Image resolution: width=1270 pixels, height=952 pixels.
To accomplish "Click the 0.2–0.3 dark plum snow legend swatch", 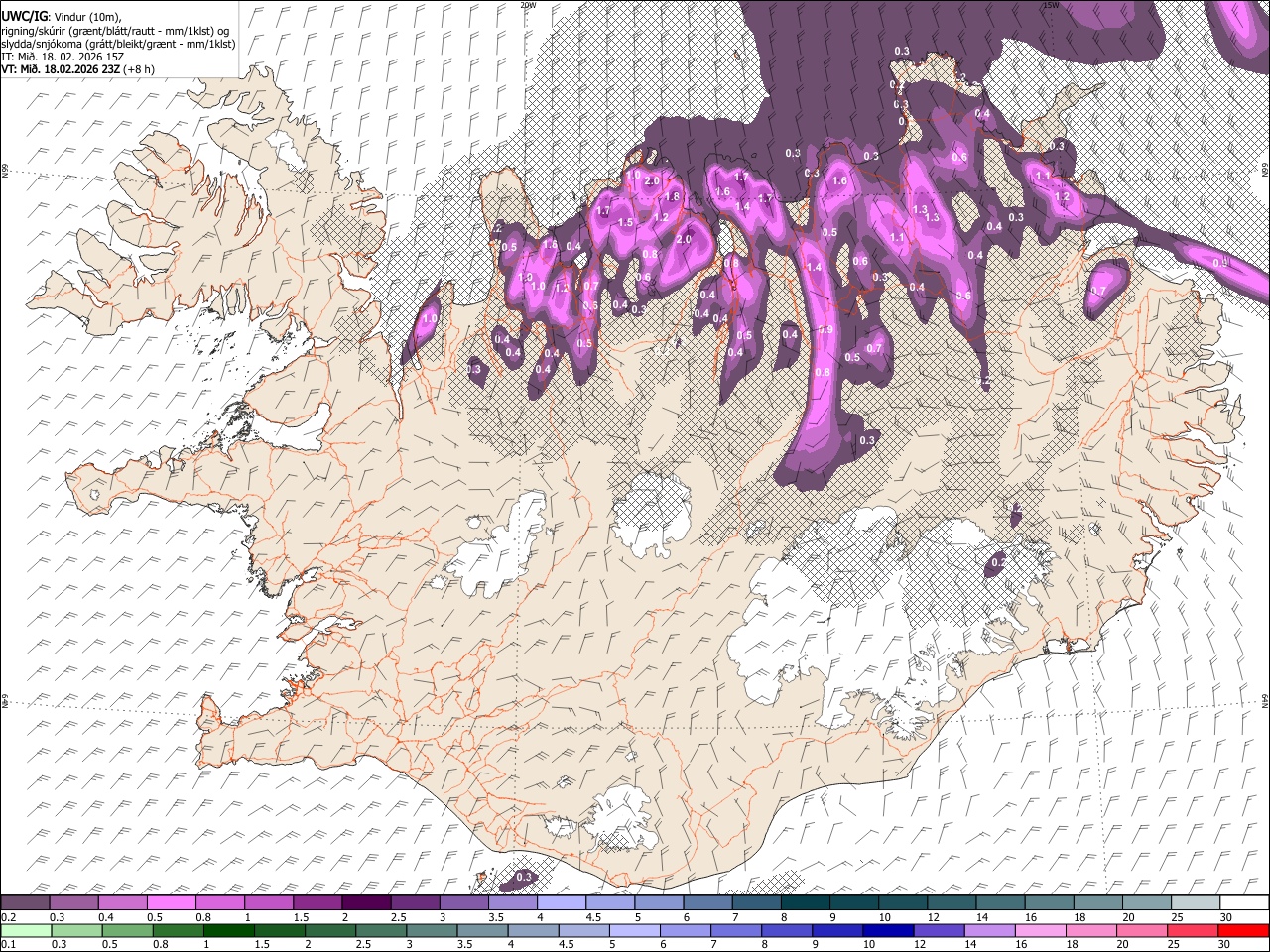I will (26, 903).
